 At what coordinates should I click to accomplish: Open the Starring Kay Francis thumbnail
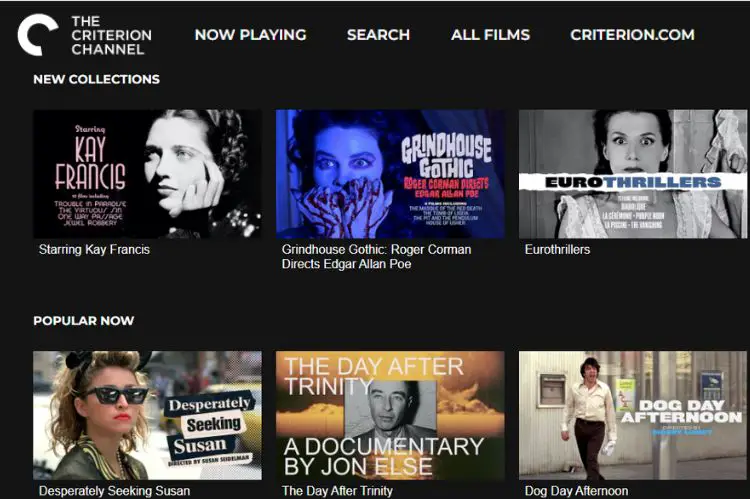click(x=147, y=174)
